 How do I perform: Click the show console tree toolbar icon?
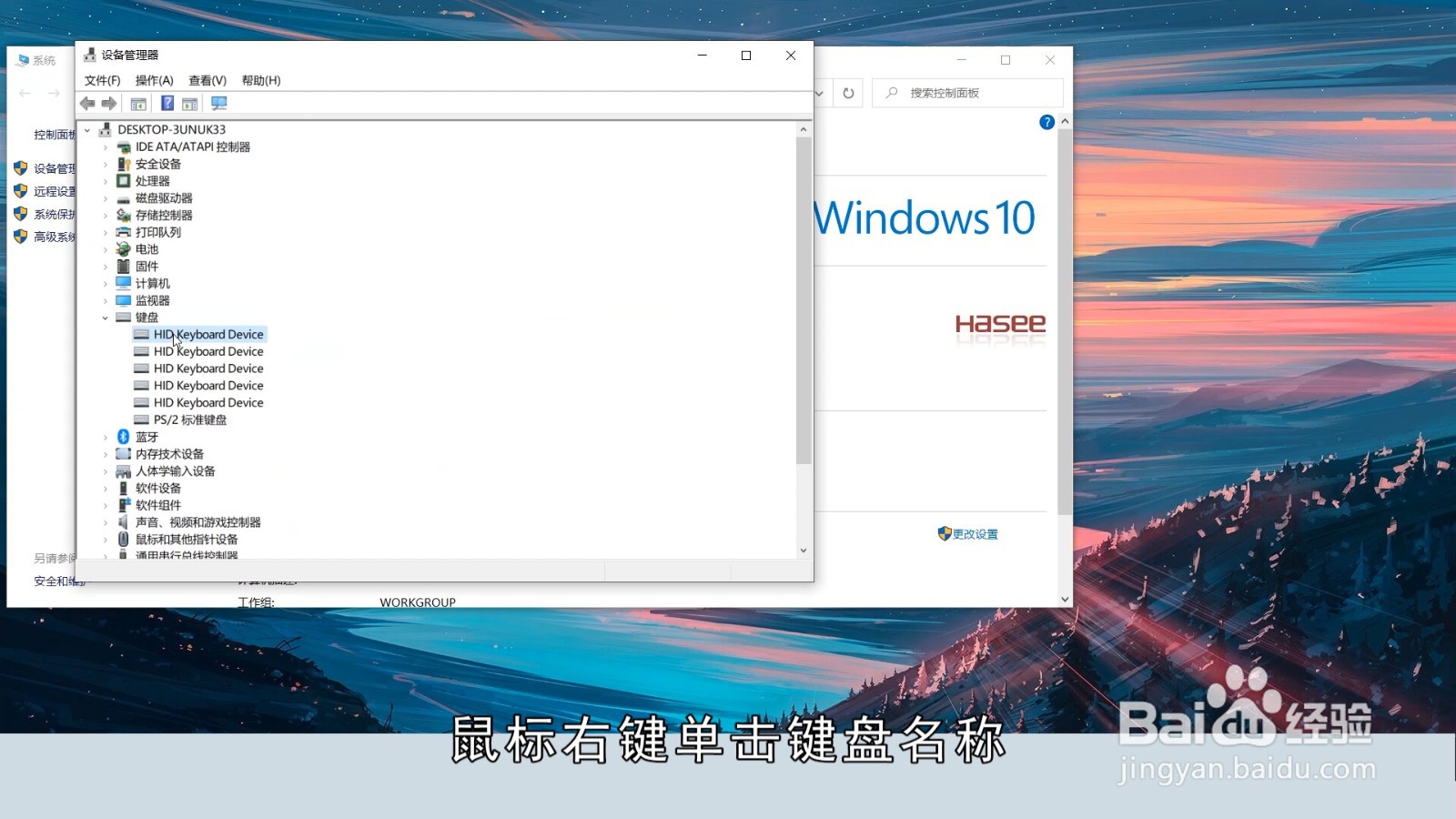pos(138,103)
